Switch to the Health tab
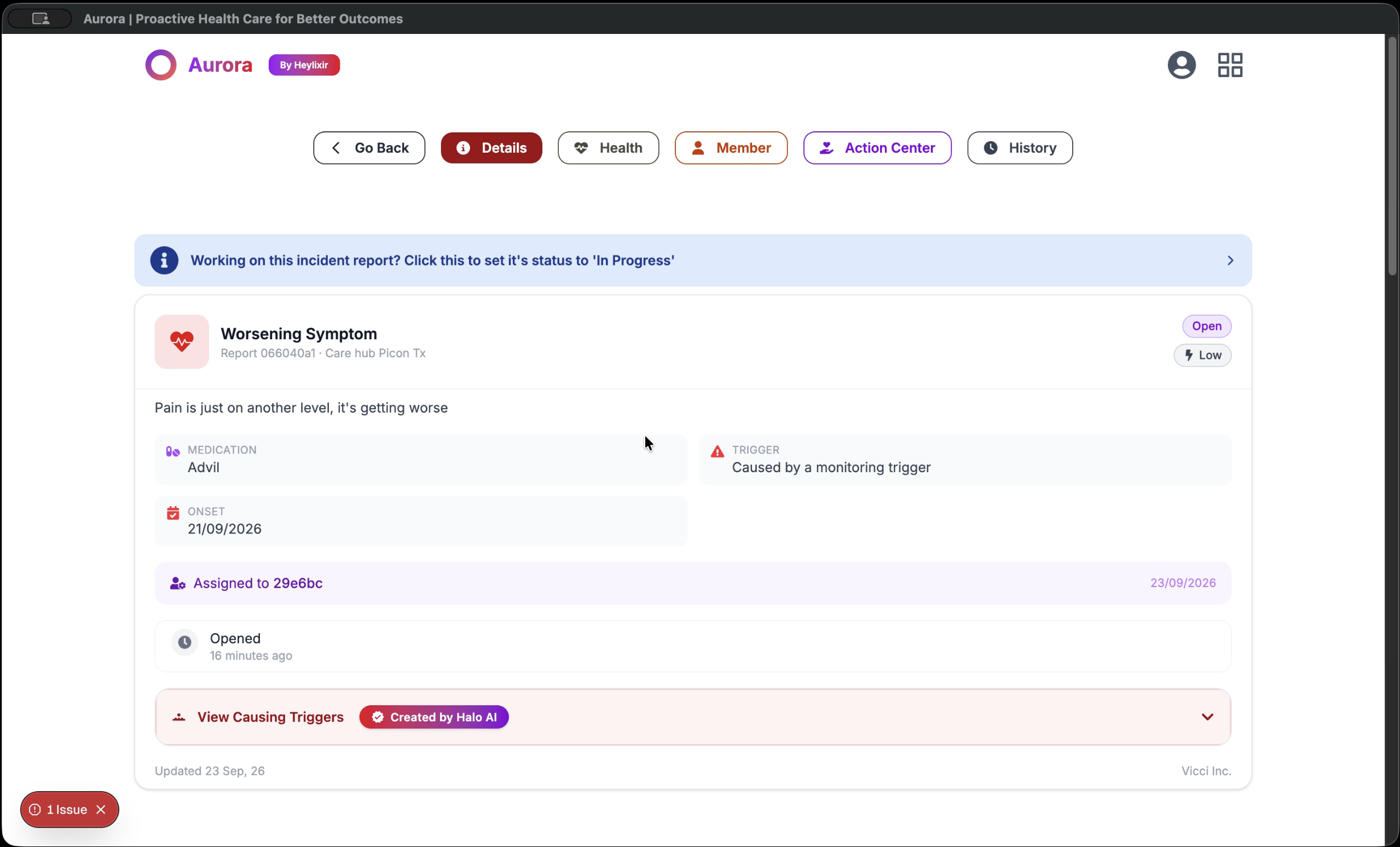The width and height of the screenshot is (1400, 847). (609, 148)
